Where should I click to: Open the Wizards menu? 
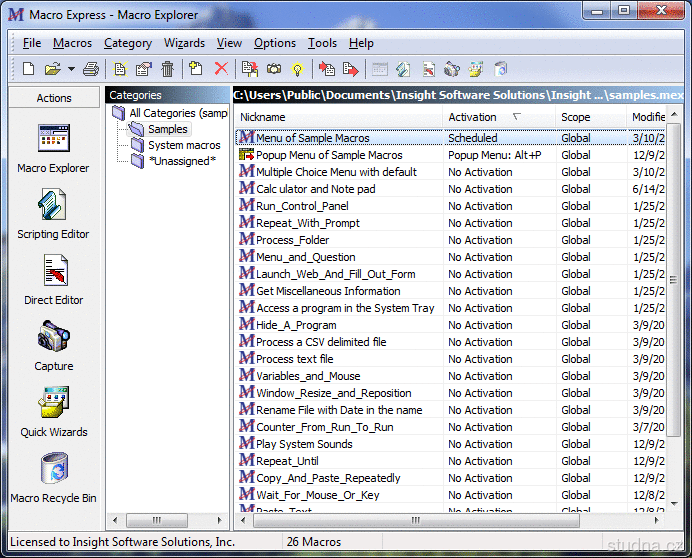(x=184, y=43)
